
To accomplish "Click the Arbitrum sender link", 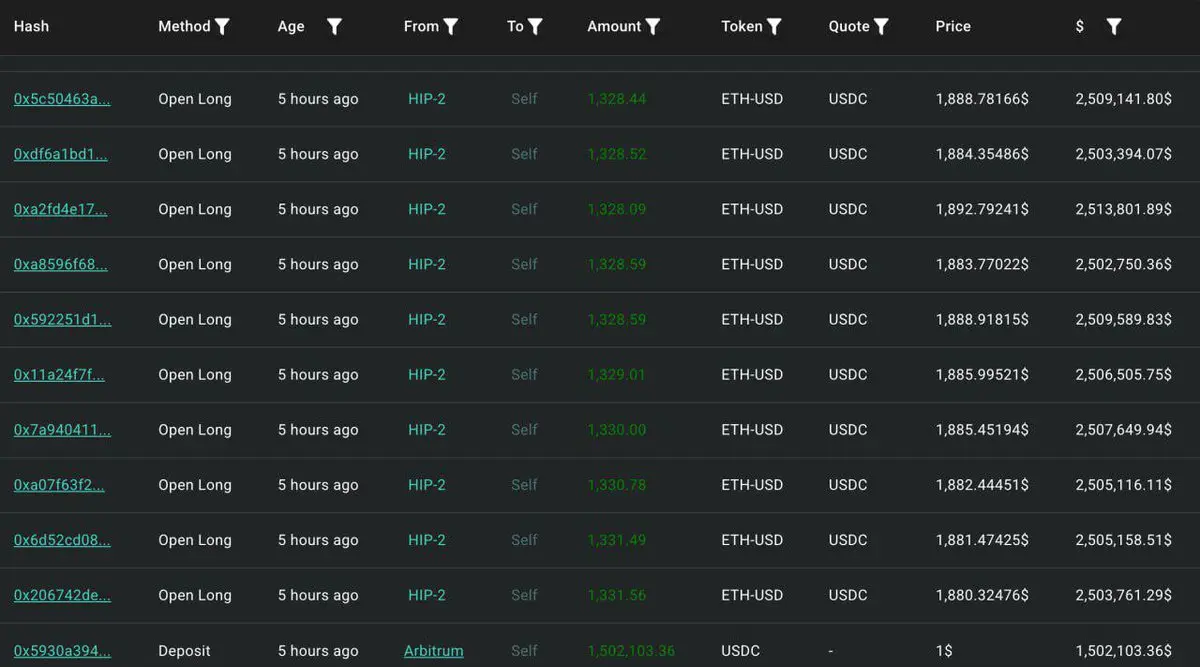I will click(434, 651).
